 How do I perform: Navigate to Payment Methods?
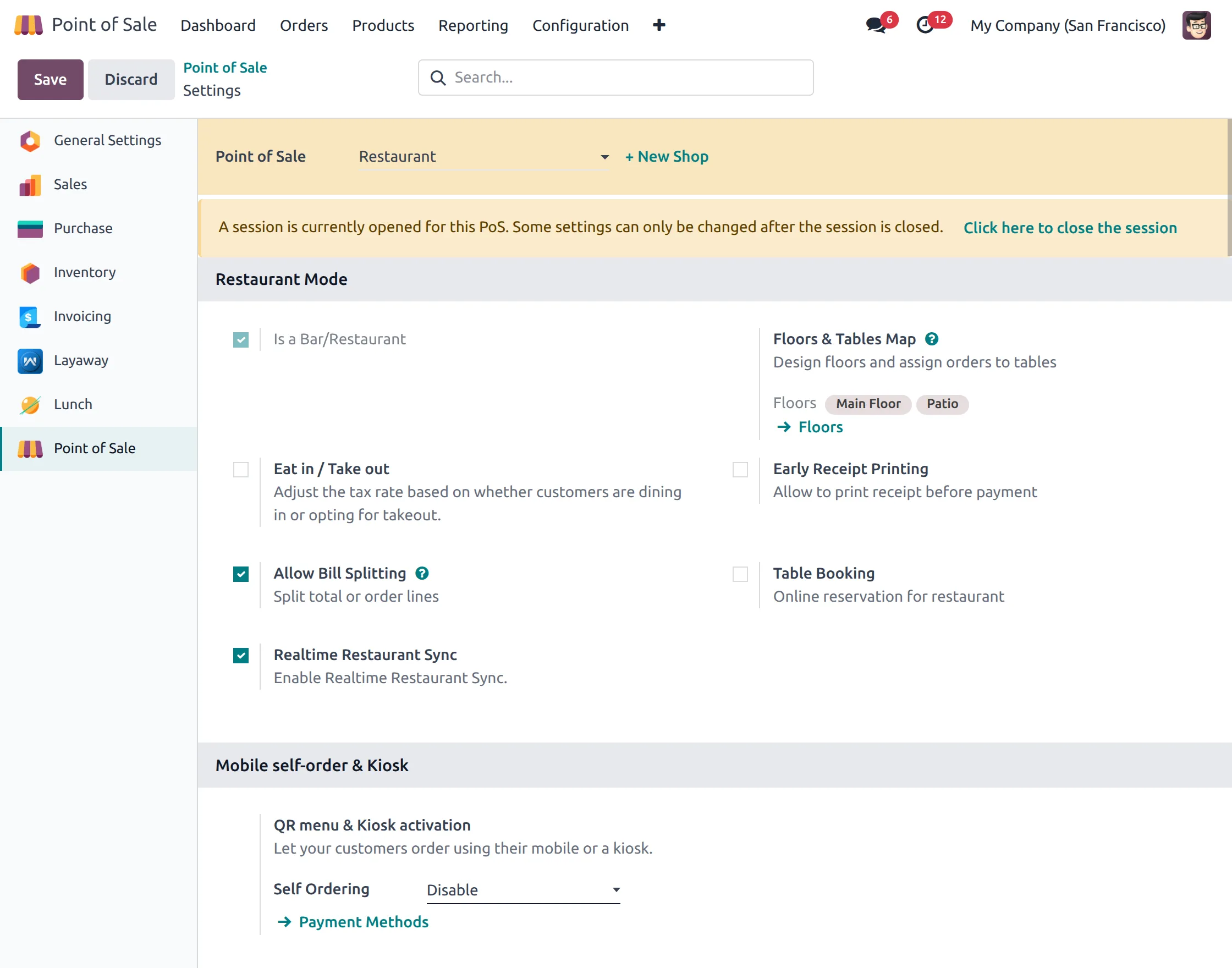[363, 922]
